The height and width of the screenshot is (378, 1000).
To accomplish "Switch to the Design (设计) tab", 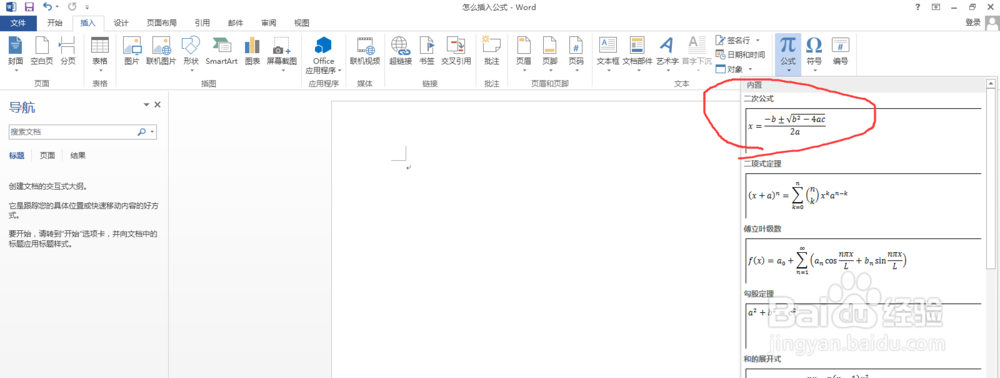I will (121, 23).
